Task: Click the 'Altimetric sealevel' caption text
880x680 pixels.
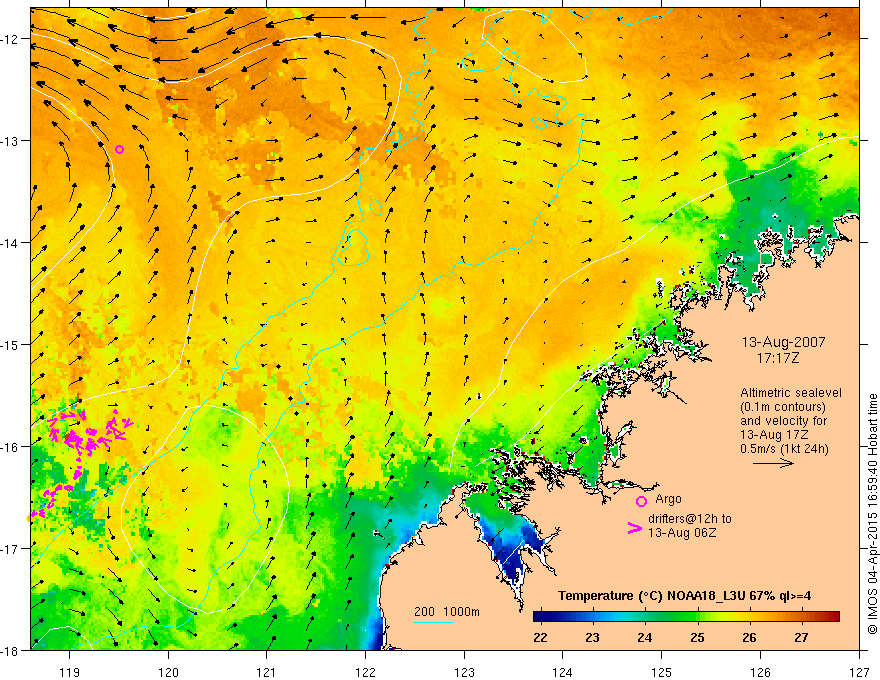Action: point(791,393)
